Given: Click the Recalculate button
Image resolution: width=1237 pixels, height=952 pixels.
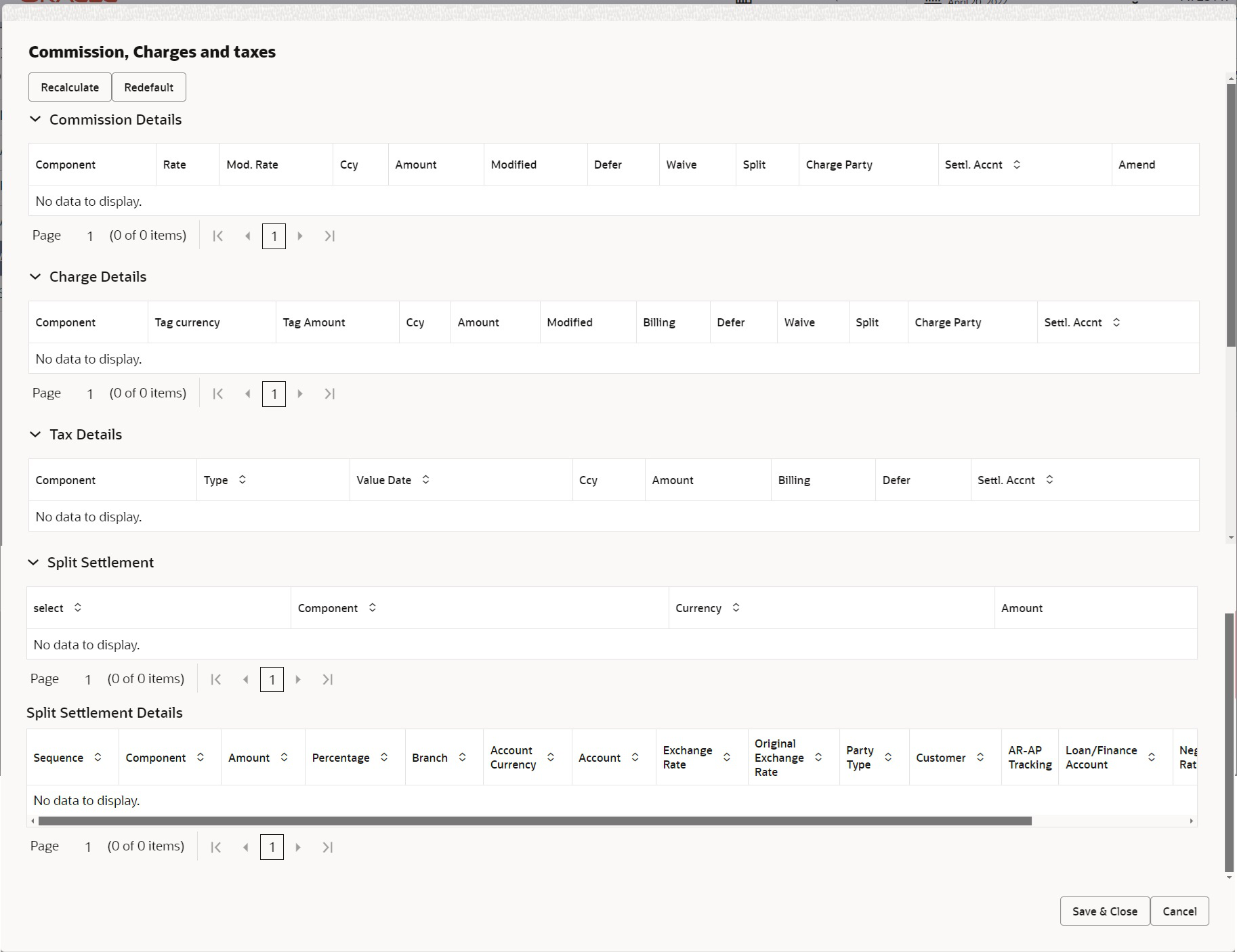Looking at the screenshot, I should (x=69, y=87).
